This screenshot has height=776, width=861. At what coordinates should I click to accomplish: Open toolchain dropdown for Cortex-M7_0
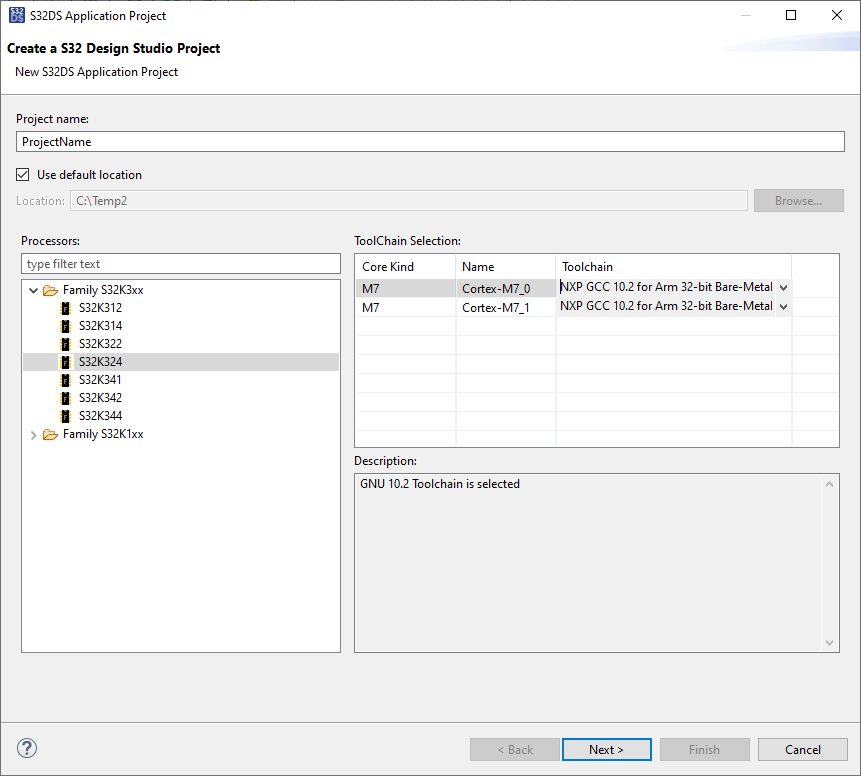pos(784,288)
